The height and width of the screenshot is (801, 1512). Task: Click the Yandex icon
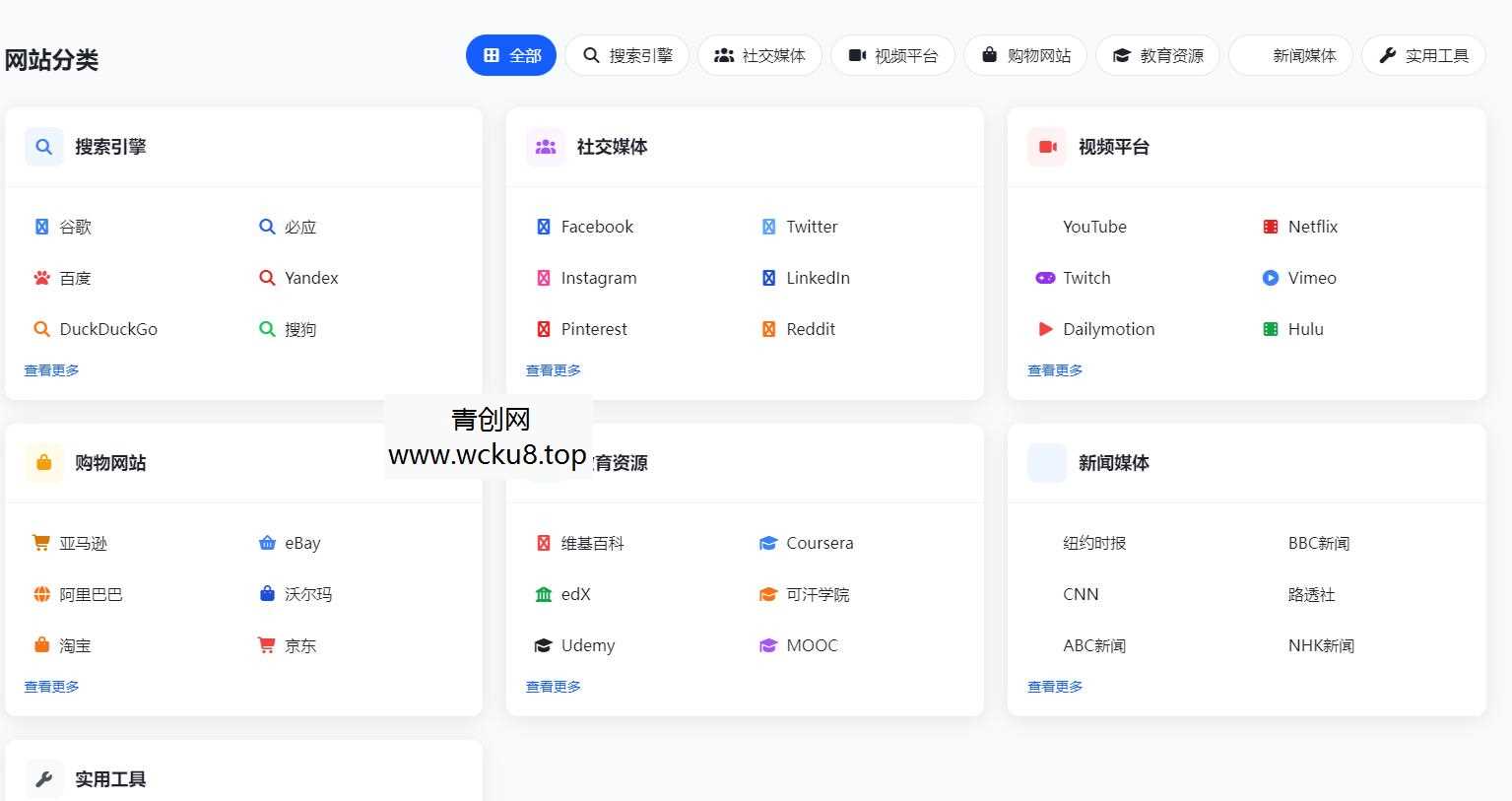(x=267, y=278)
